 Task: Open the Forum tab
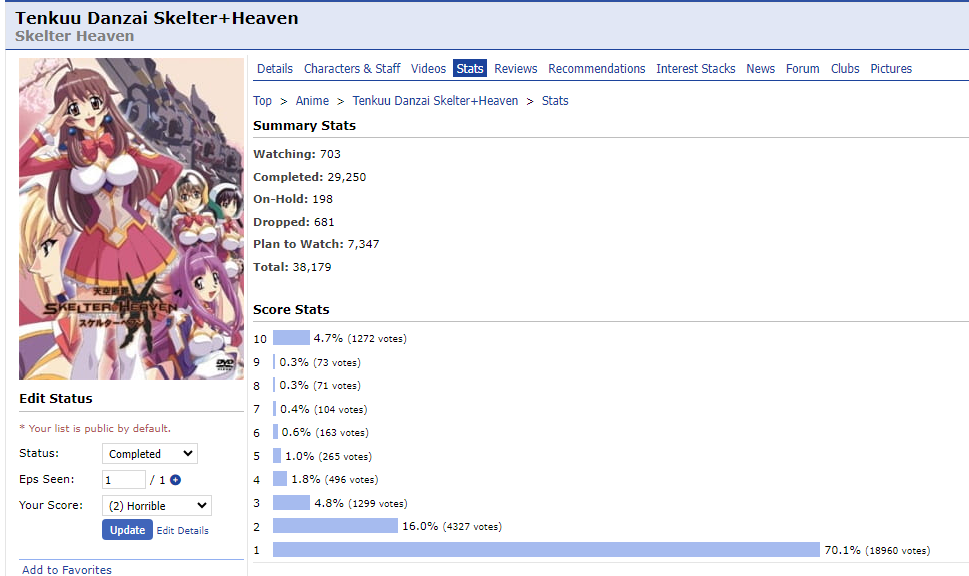click(x=803, y=69)
